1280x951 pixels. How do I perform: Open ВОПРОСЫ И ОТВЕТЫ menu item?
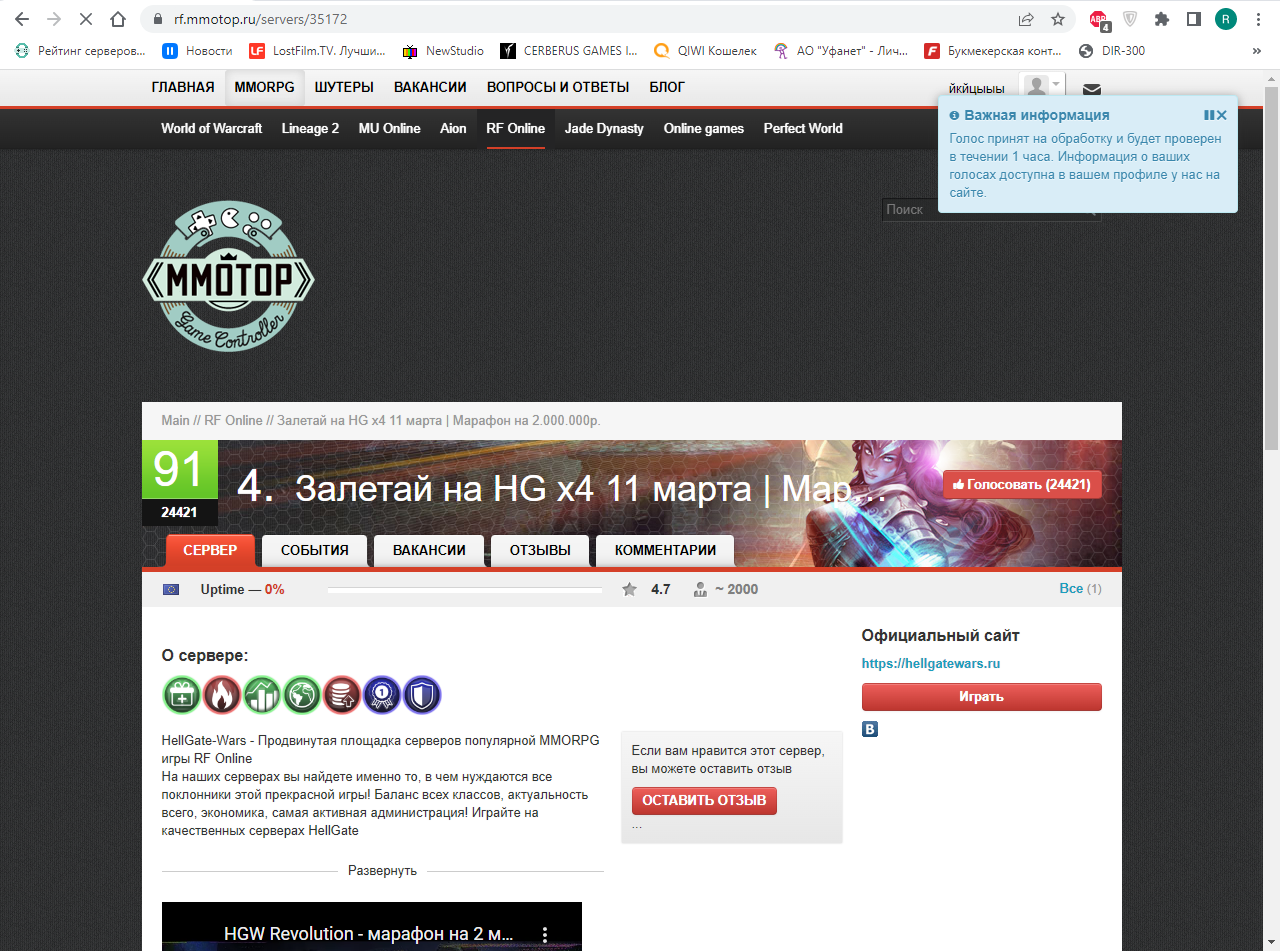pyautogui.click(x=558, y=88)
